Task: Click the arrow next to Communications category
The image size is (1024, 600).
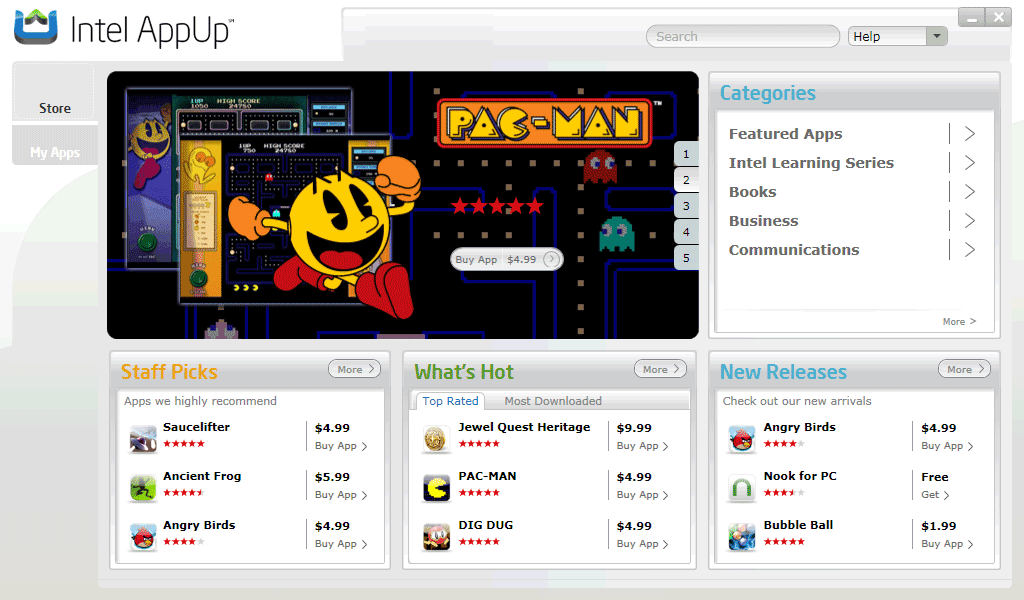Action: pyautogui.click(x=970, y=249)
